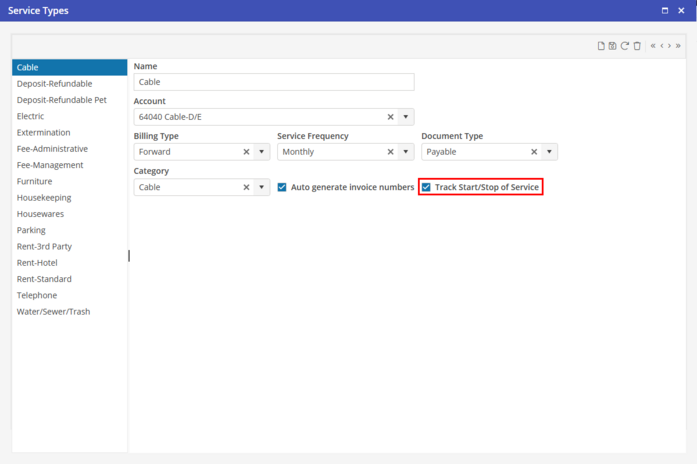Go to the previous record
Image resolution: width=697 pixels, height=464 pixels.
pyautogui.click(x=661, y=46)
